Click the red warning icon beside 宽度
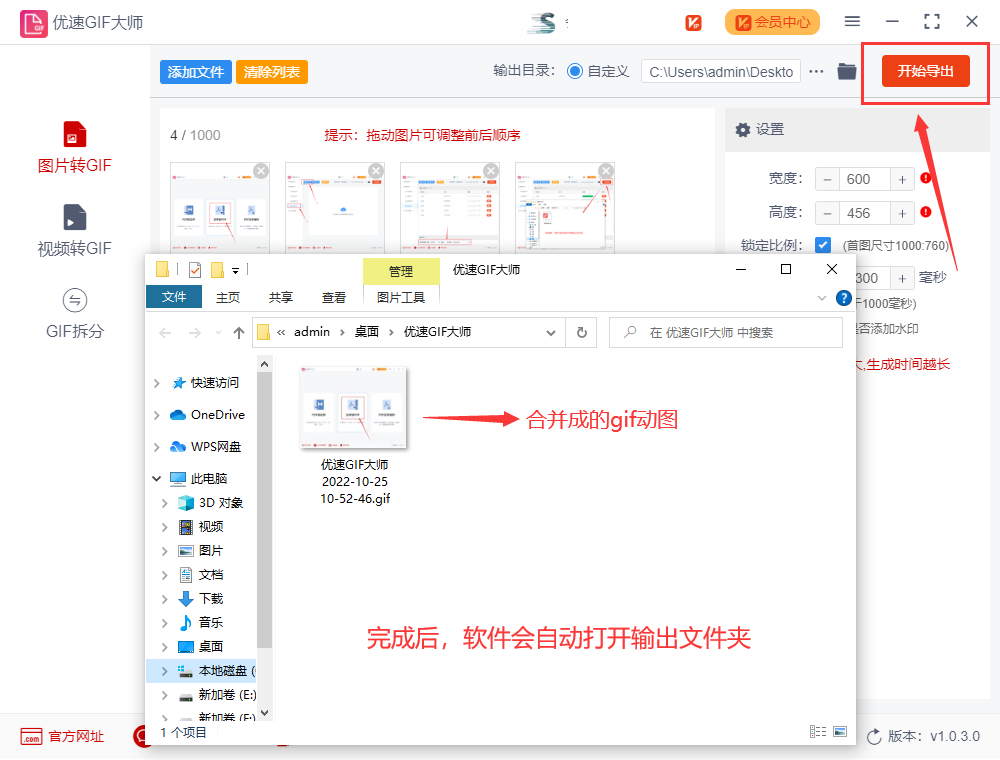This screenshot has height=760, width=1000. (926, 178)
